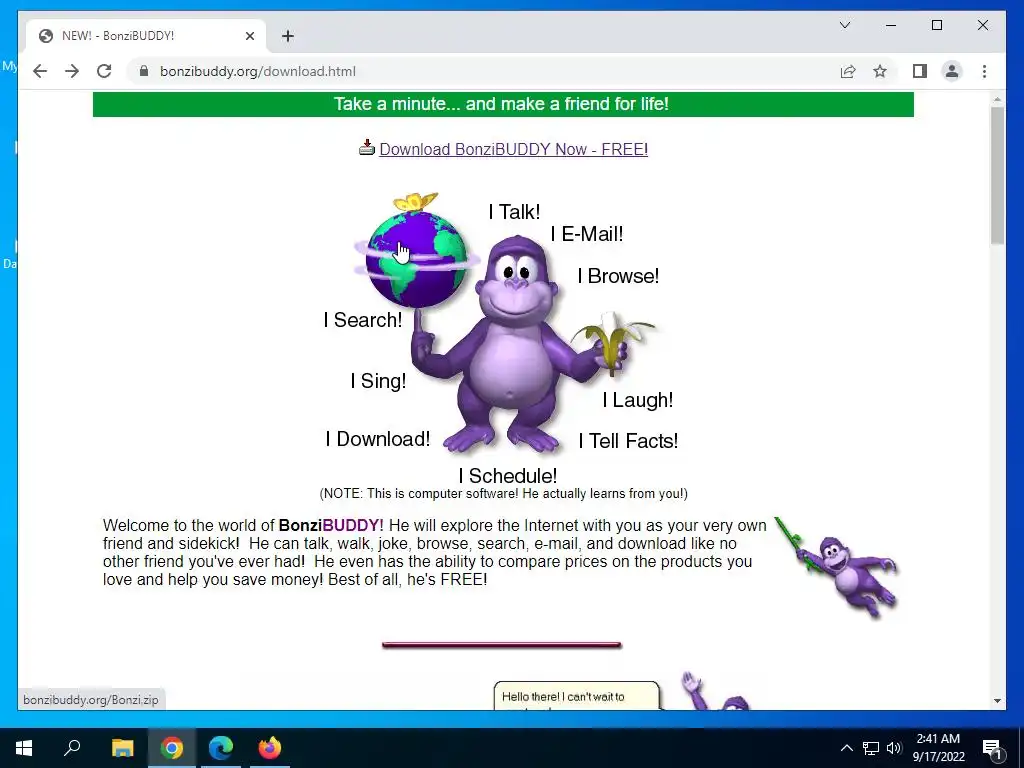The image size is (1024, 768).
Task: Launch Firefox from the taskbar
Action: click(270, 748)
